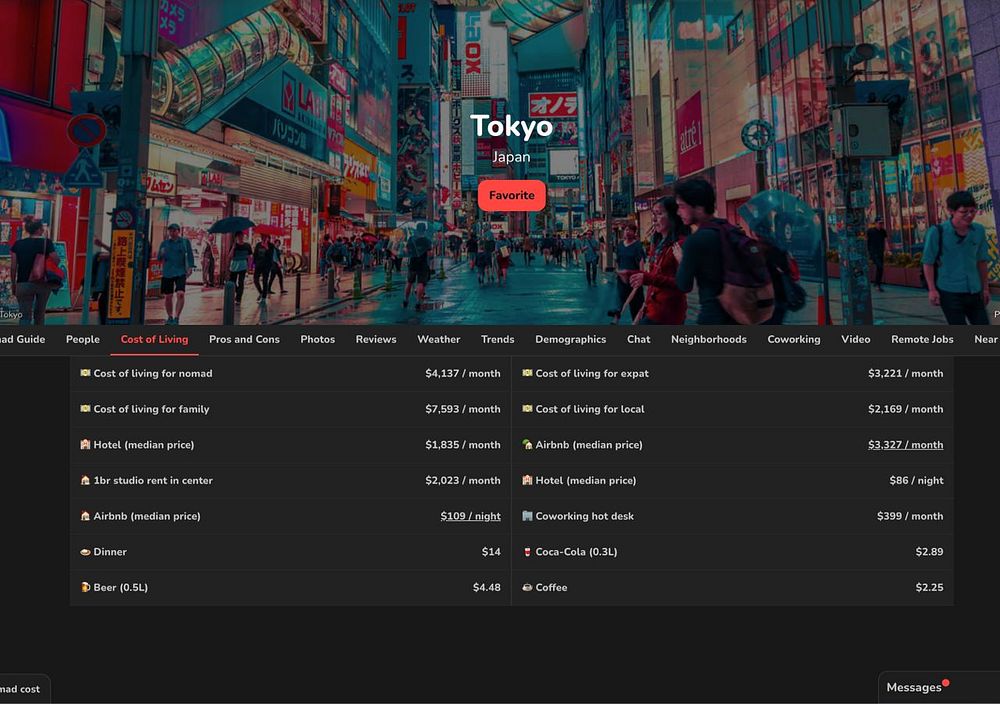Click the beer mug icon

point(85,588)
